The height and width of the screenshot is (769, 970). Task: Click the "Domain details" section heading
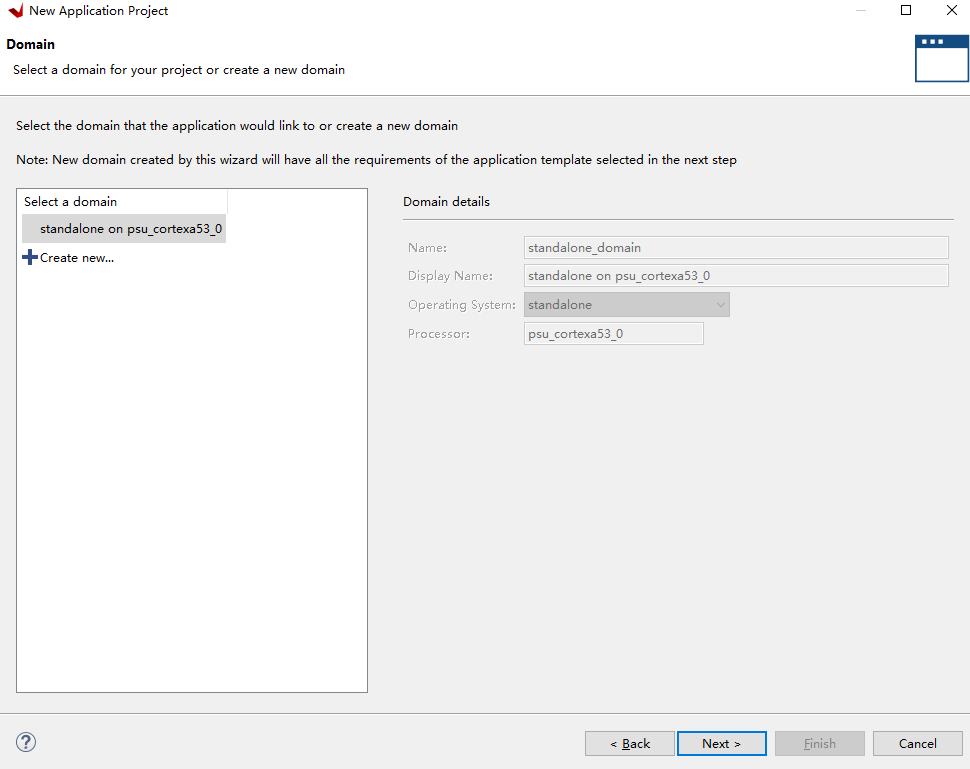tap(446, 202)
